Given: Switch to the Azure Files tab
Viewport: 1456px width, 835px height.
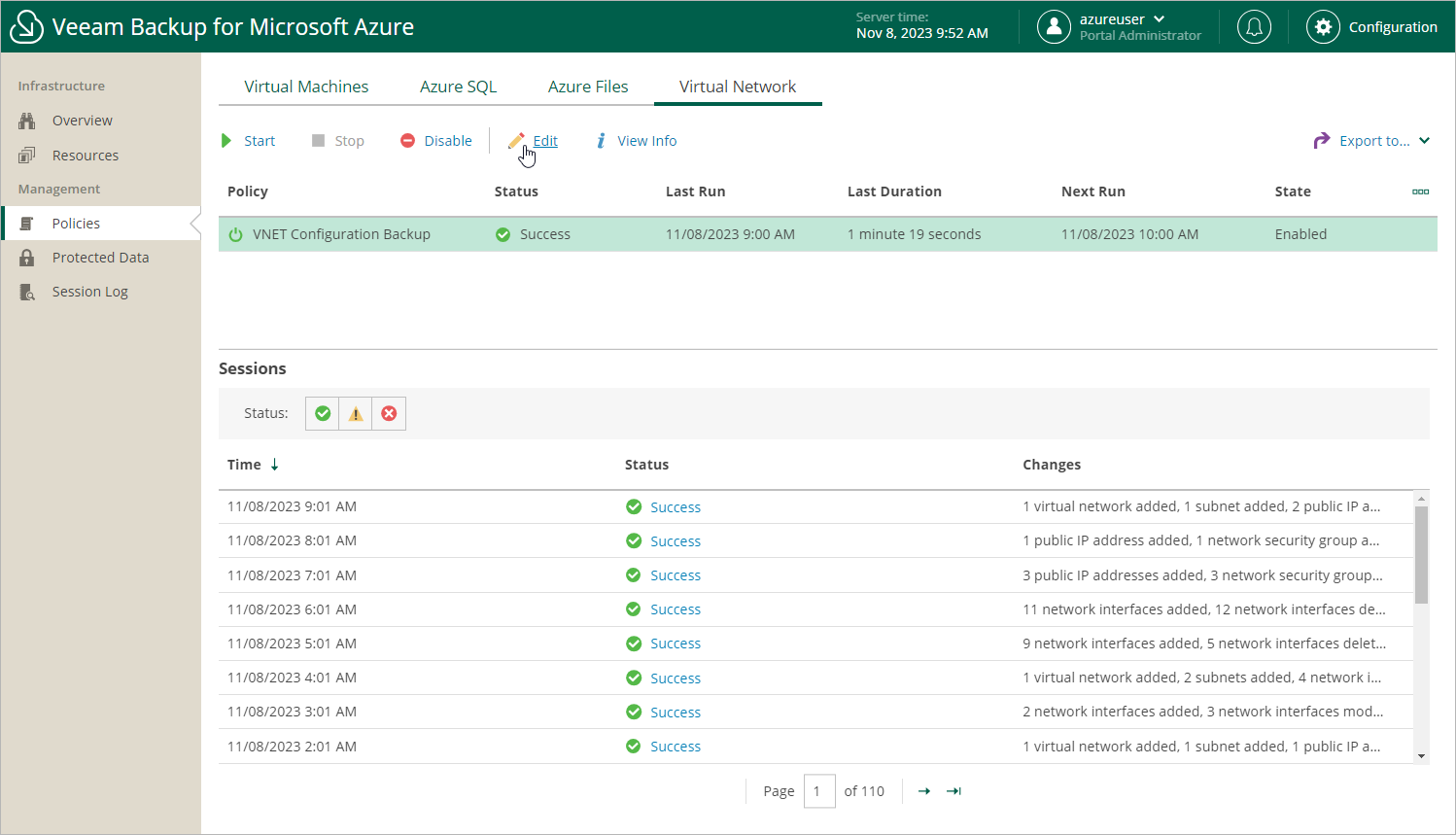Looking at the screenshot, I should tap(588, 87).
